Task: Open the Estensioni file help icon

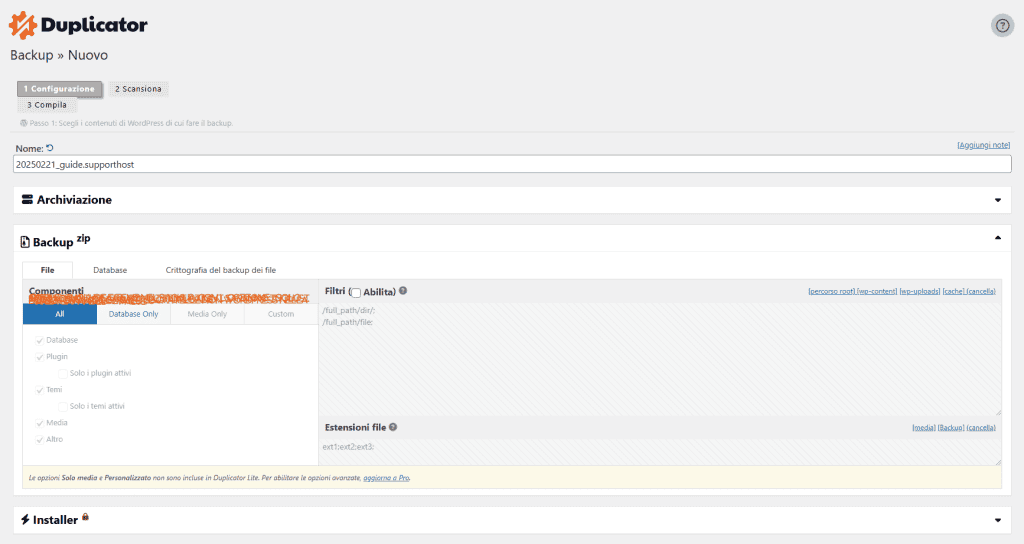Action: (x=393, y=427)
